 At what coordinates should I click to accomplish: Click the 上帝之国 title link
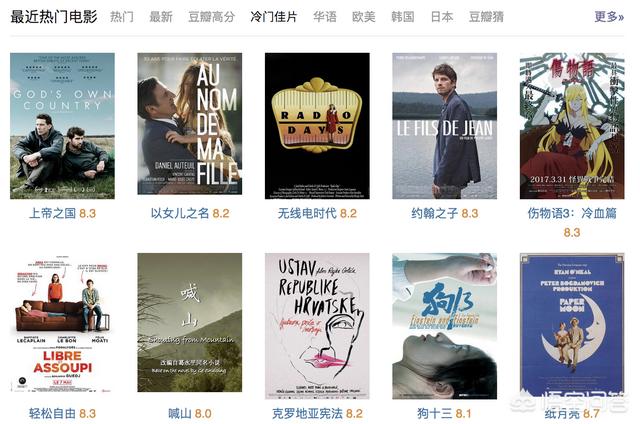point(53,213)
